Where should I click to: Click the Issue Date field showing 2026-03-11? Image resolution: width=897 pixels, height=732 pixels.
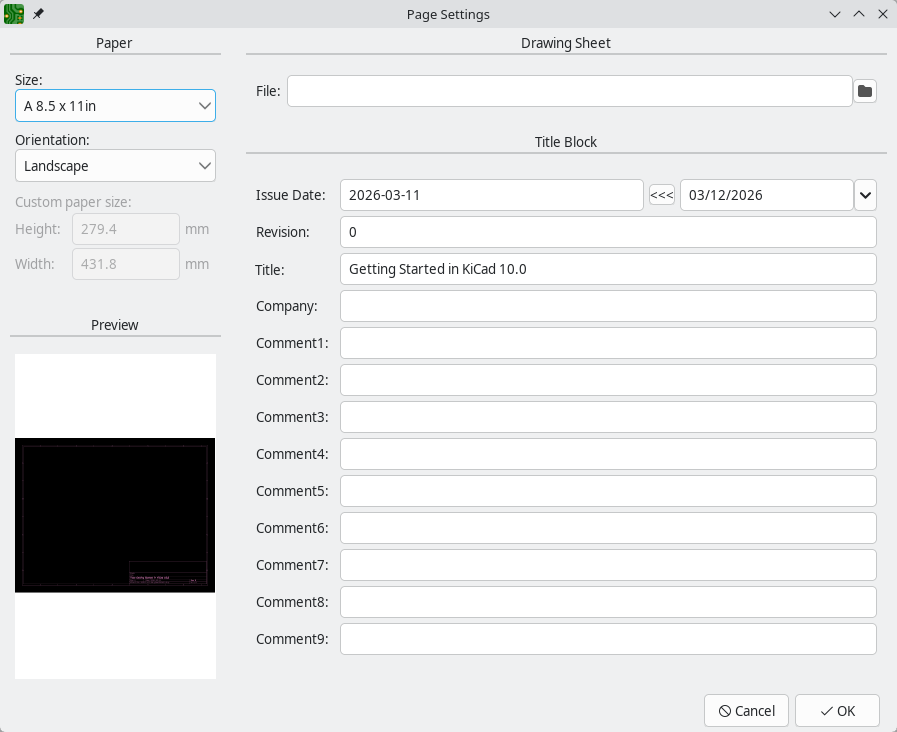pyautogui.click(x=491, y=195)
